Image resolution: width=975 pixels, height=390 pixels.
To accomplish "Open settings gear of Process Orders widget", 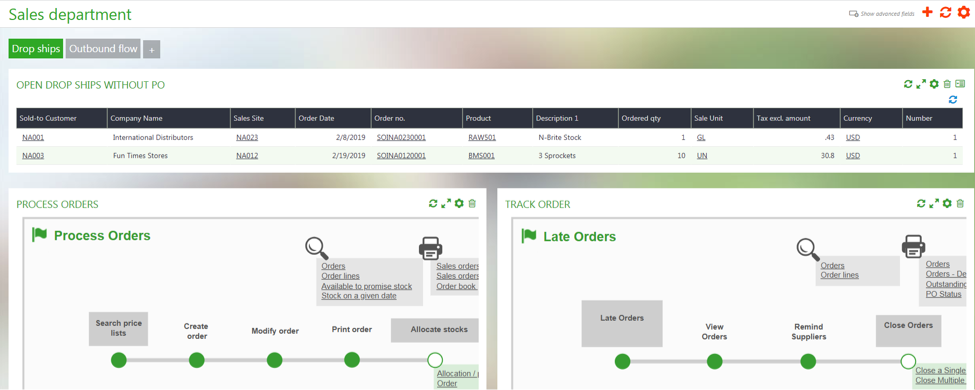I will pos(459,203).
